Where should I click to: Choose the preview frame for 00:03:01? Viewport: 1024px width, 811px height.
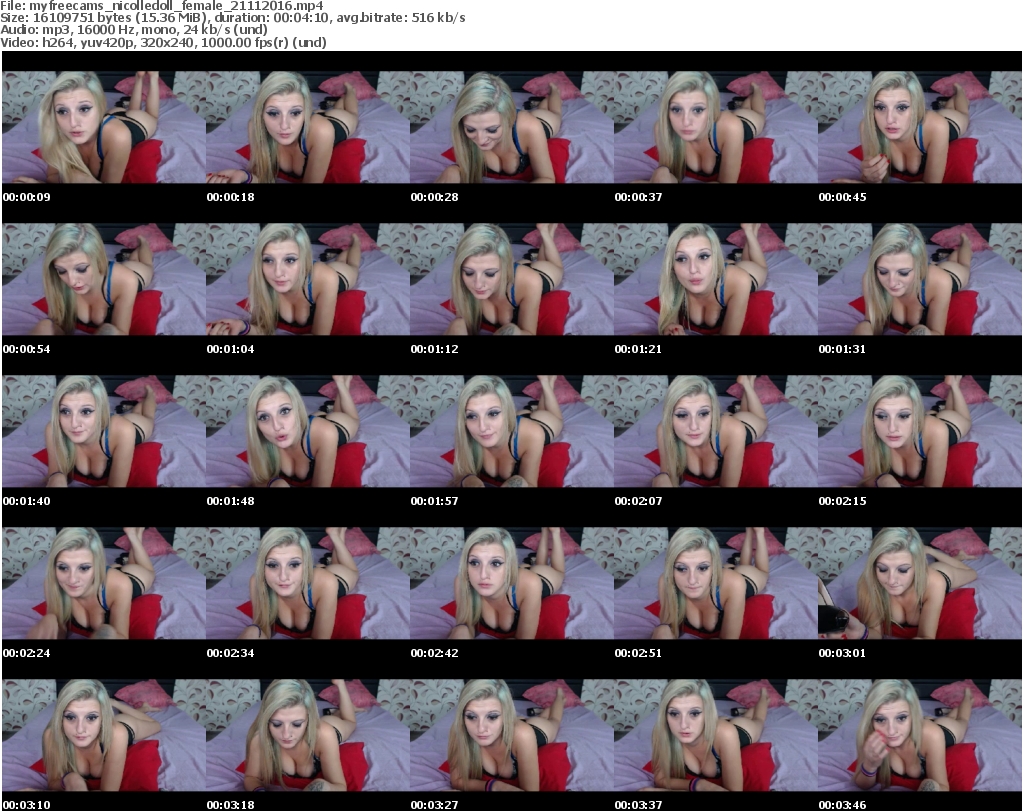coord(920,583)
